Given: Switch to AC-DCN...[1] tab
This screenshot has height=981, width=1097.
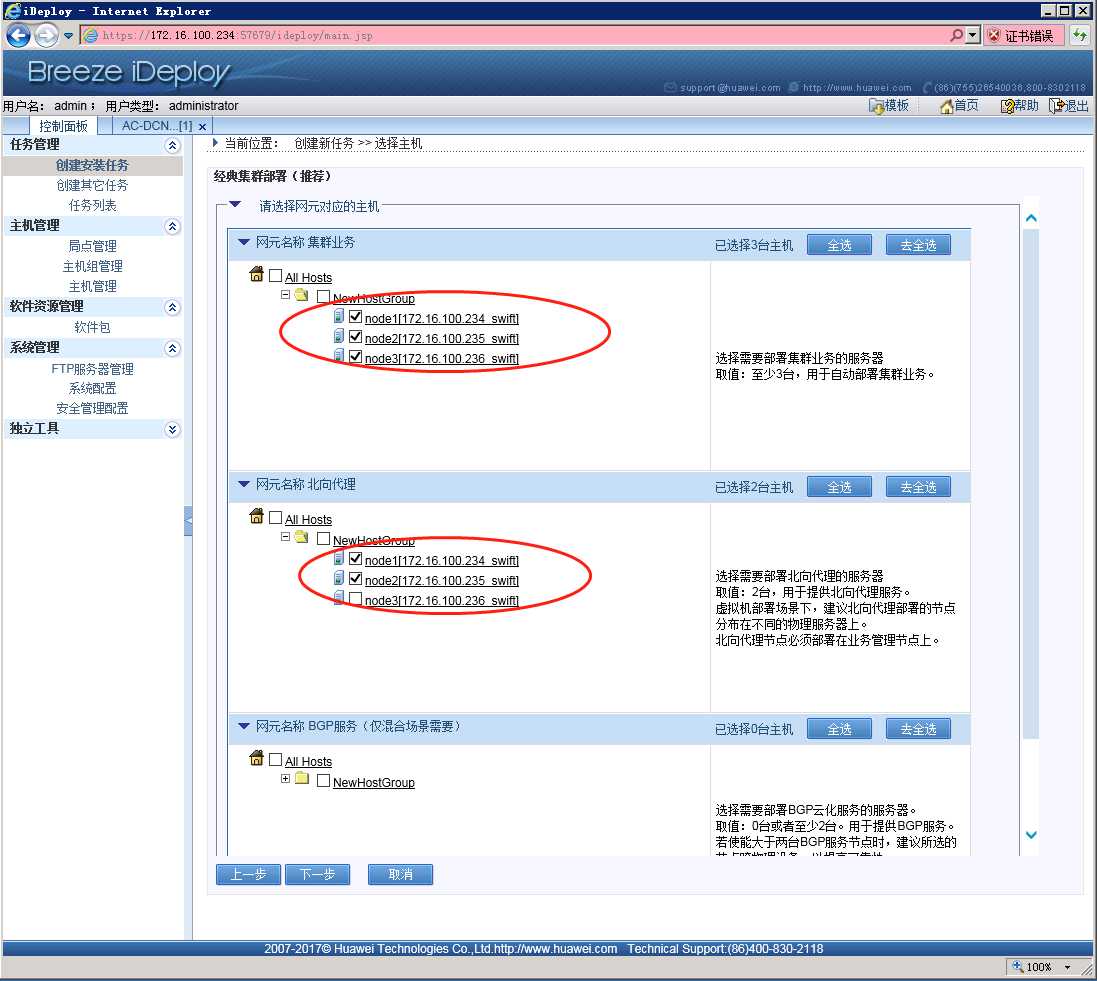Looking at the screenshot, I should click(x=157, y=126).
